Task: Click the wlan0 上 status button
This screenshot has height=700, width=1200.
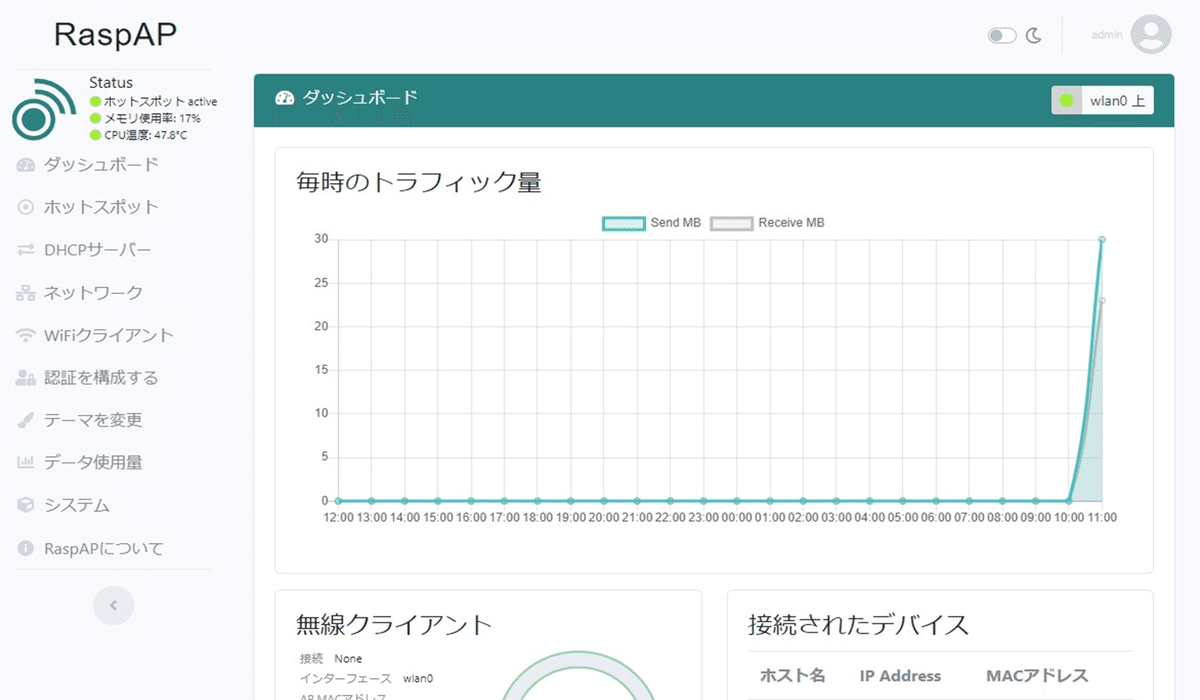Action: coord(1102,101)
